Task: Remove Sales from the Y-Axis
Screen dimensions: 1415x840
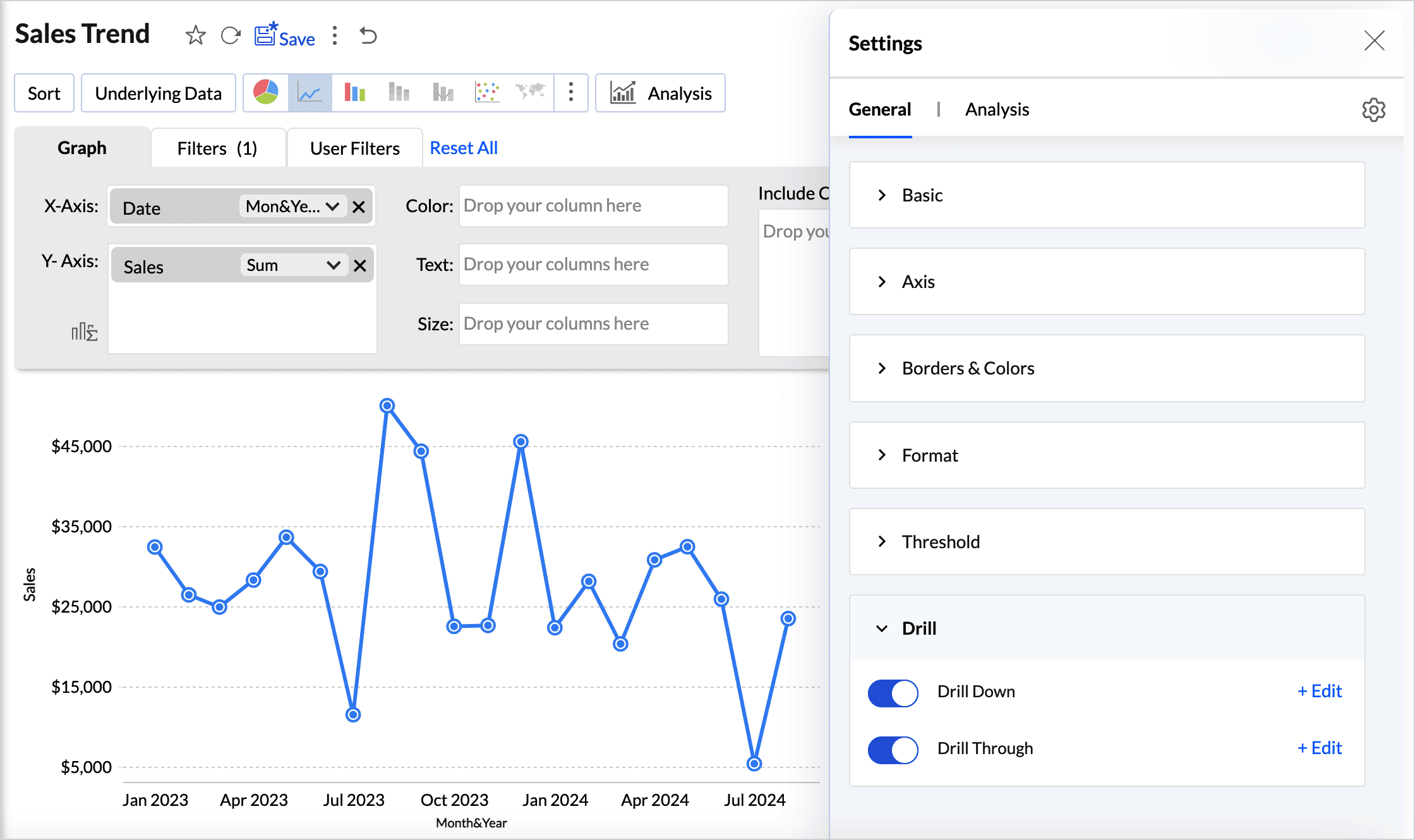Action: tap(359, 265)
